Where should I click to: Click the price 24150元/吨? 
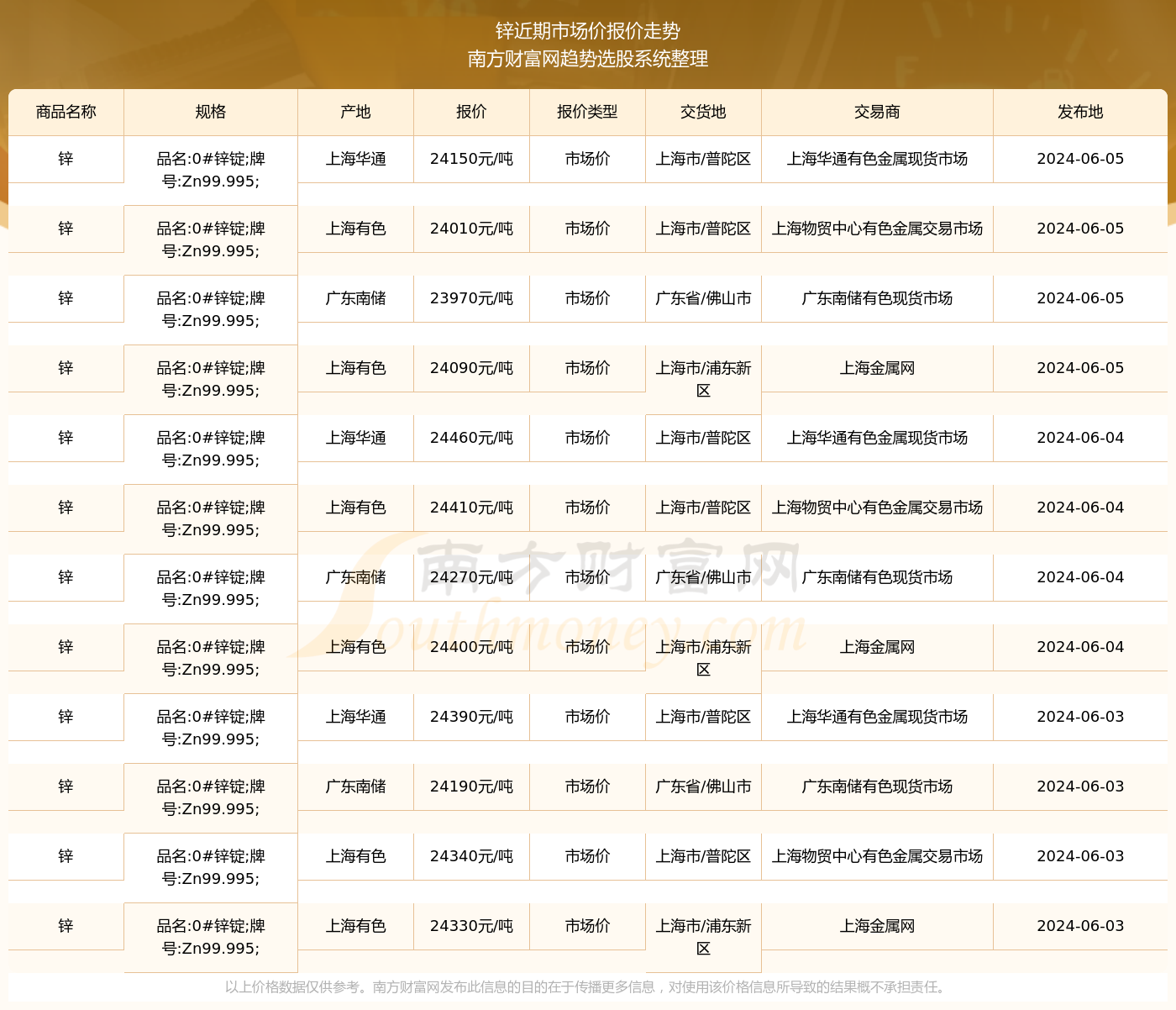[471, 159]
